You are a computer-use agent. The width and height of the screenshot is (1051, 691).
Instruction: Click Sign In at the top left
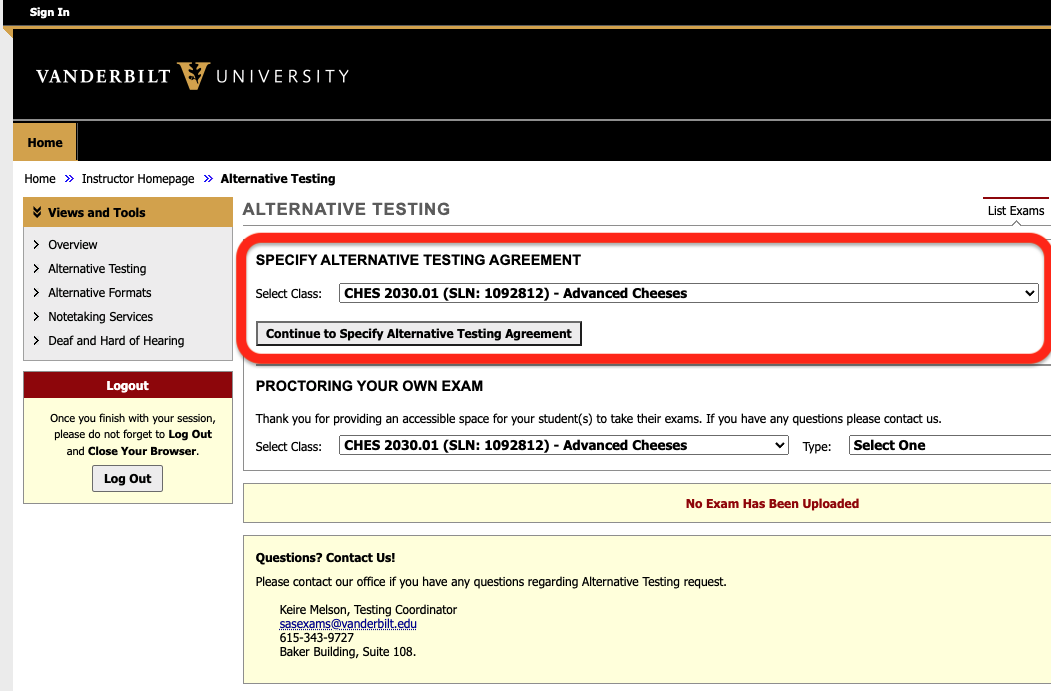click(x=49, y=12)
